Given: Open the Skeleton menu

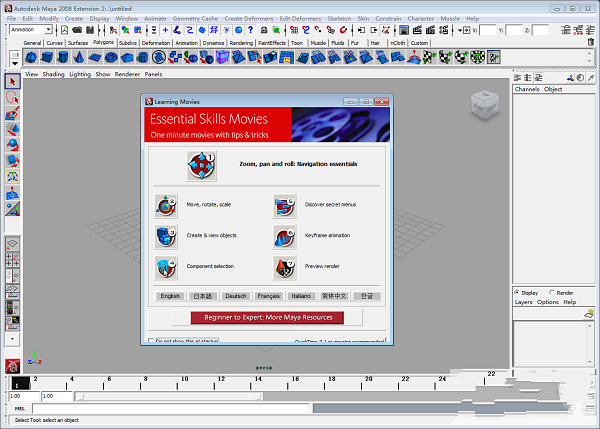Looking at the screenshot, I should coord(339,18).
